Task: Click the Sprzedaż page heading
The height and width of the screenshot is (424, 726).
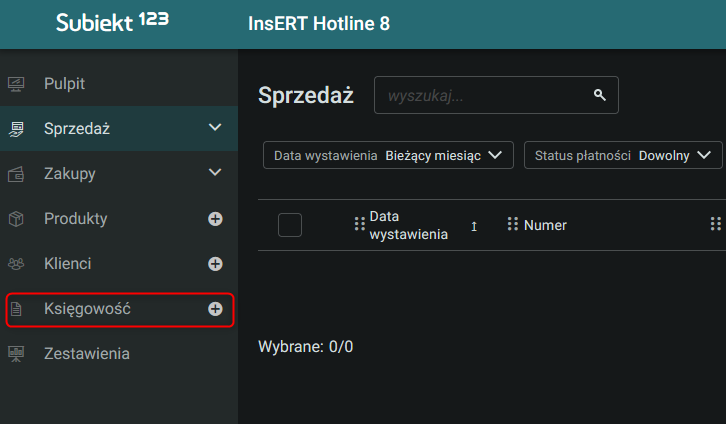Action: coord(306,95)
